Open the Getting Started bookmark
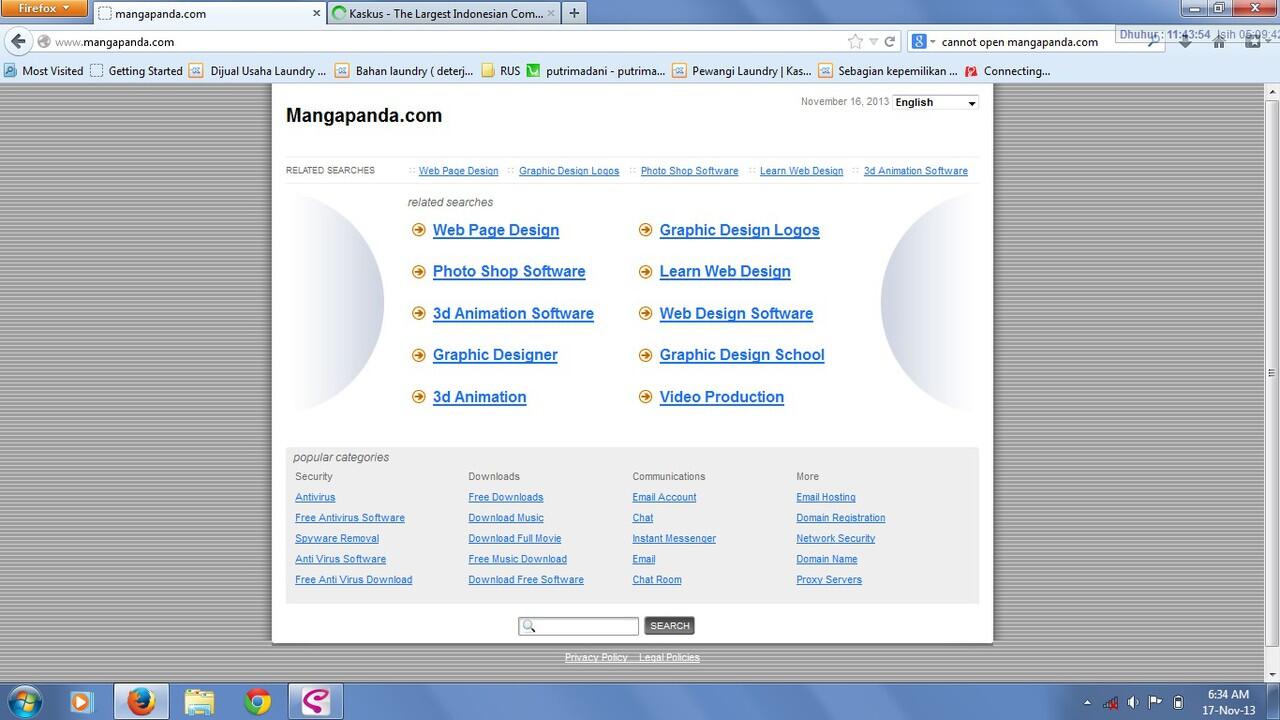This screenshot has height=720, width=1280. (x=136, y=71)
